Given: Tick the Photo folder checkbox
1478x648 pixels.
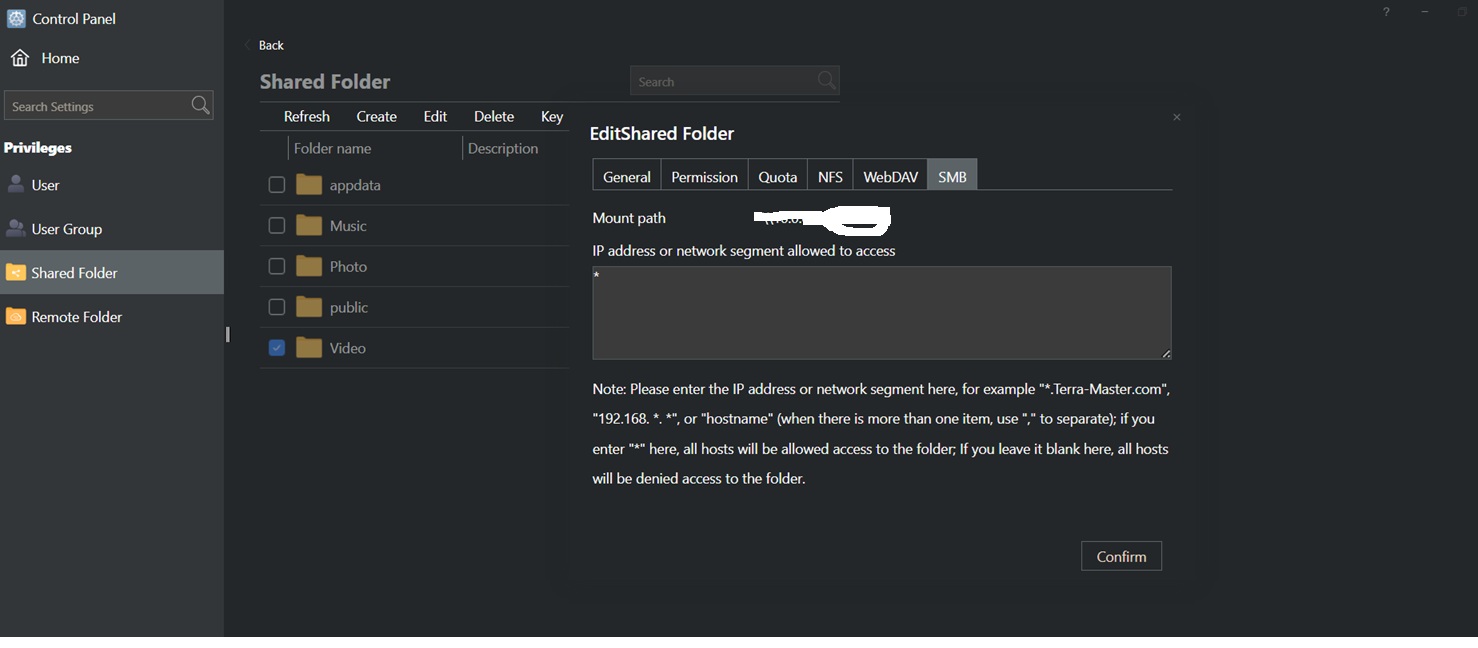Looking at the screenshot, I should tap(277, 266).
